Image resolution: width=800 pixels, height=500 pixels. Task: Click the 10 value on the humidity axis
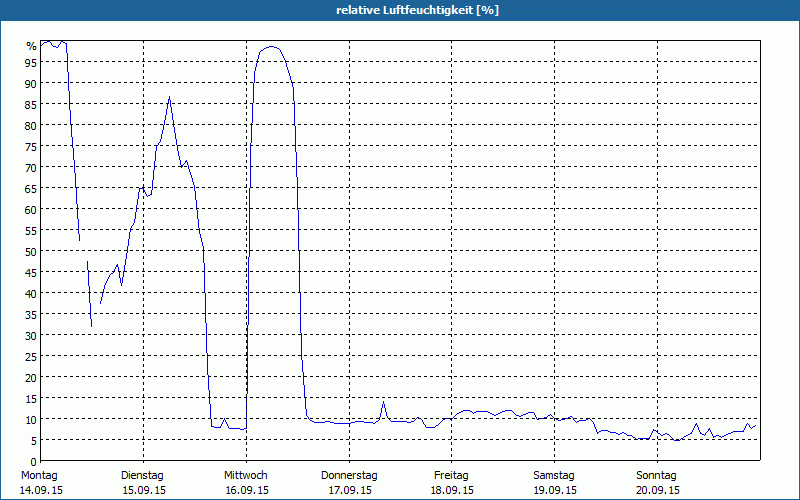[31, 419]
